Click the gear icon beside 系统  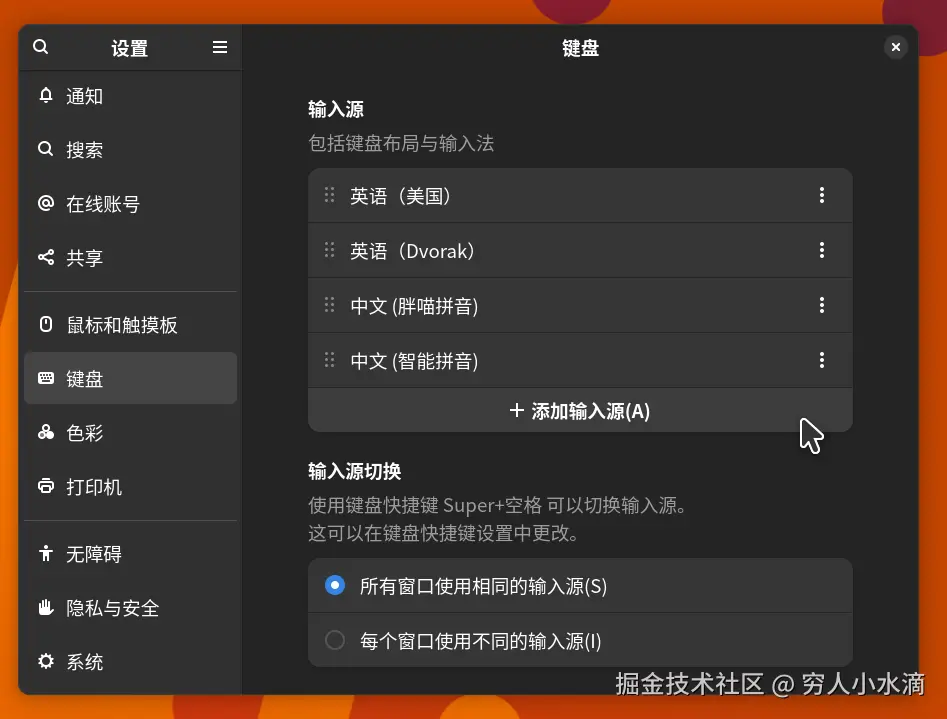click(46, 661)
